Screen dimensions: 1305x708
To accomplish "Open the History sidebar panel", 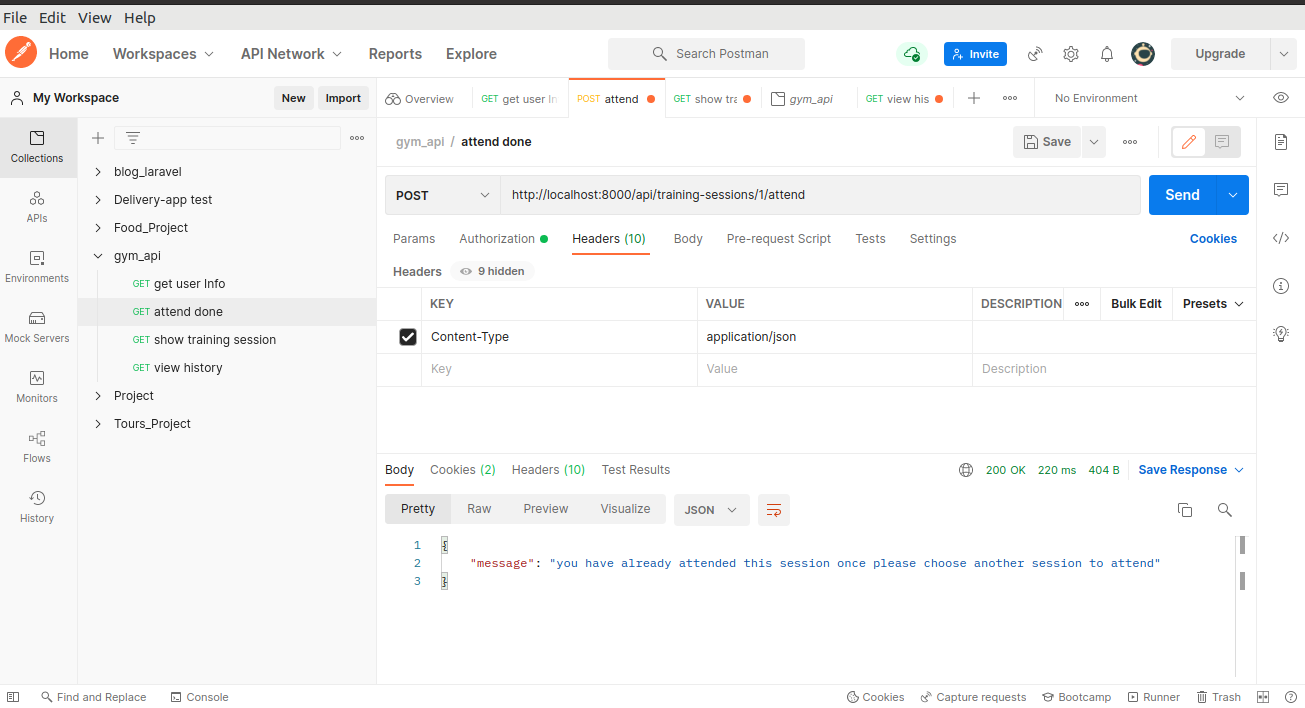I will 37,507.
